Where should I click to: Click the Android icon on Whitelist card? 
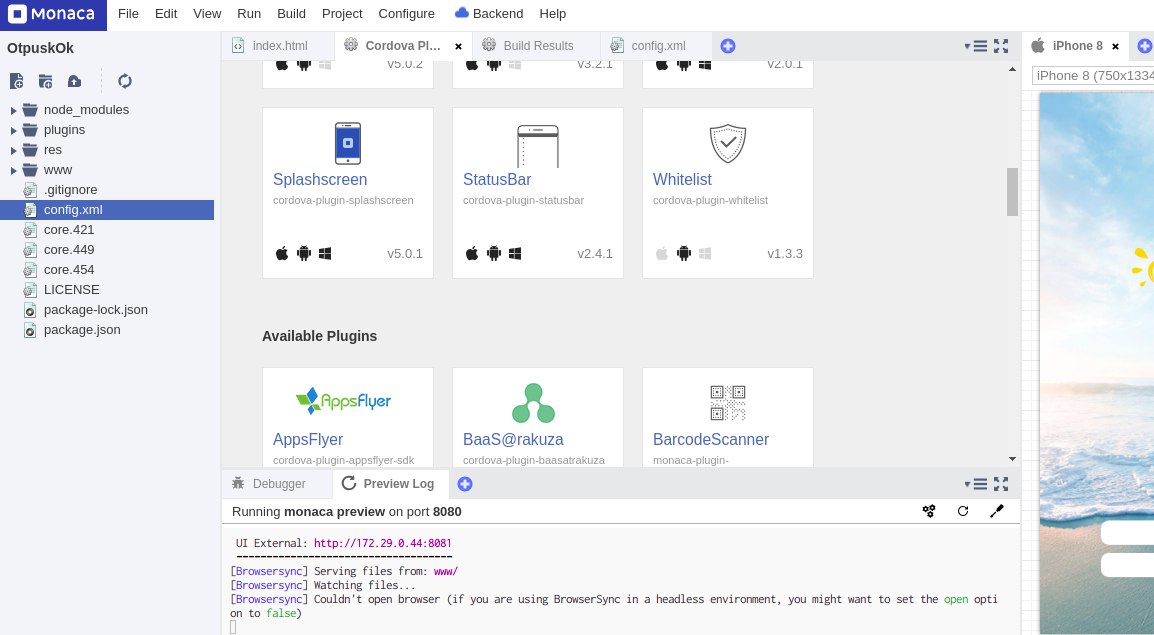click(684, 254)
